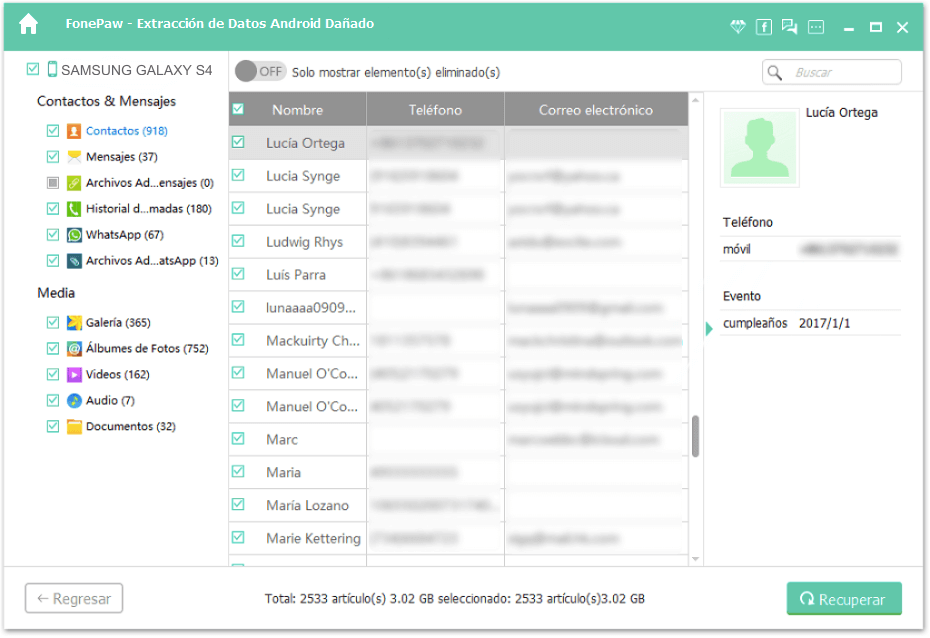The width and height of the screenshot is (930, 638).
Task: Open Mensajes (37) category
Action: tap(122, 157)
